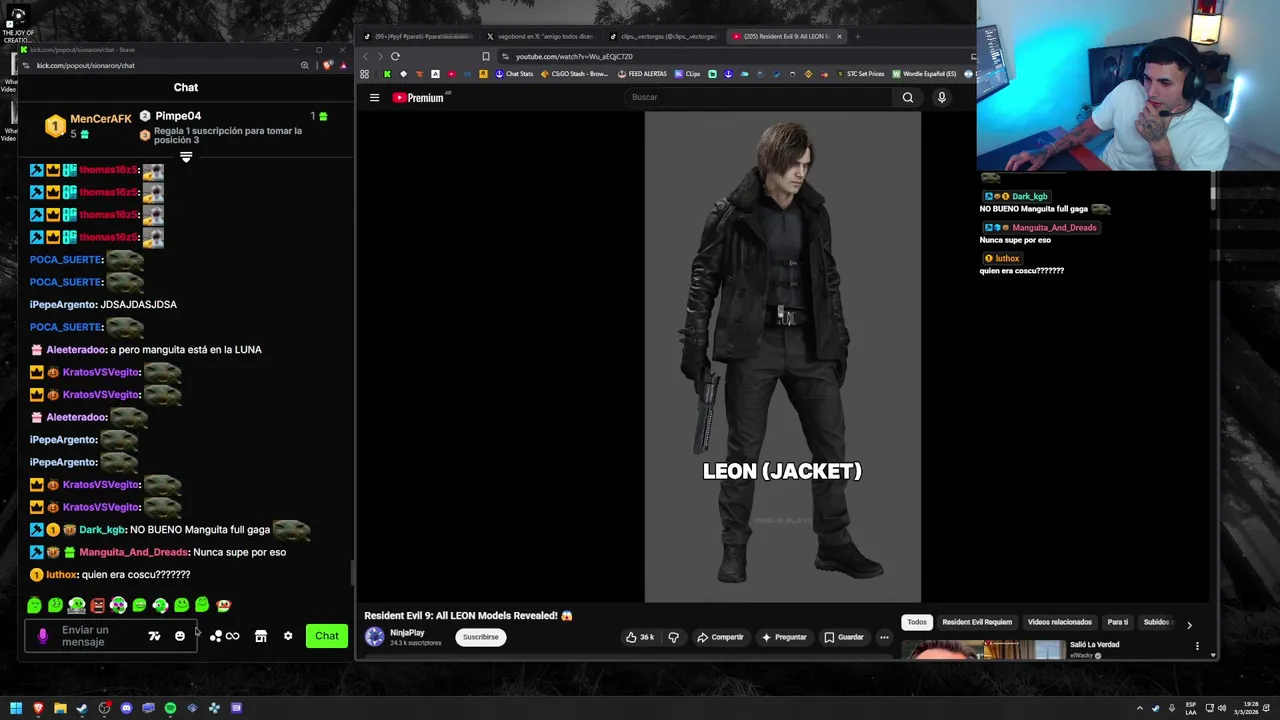Screen dimensions: 1280x720
Task: Save video with Guardar button
Action: 844,637
